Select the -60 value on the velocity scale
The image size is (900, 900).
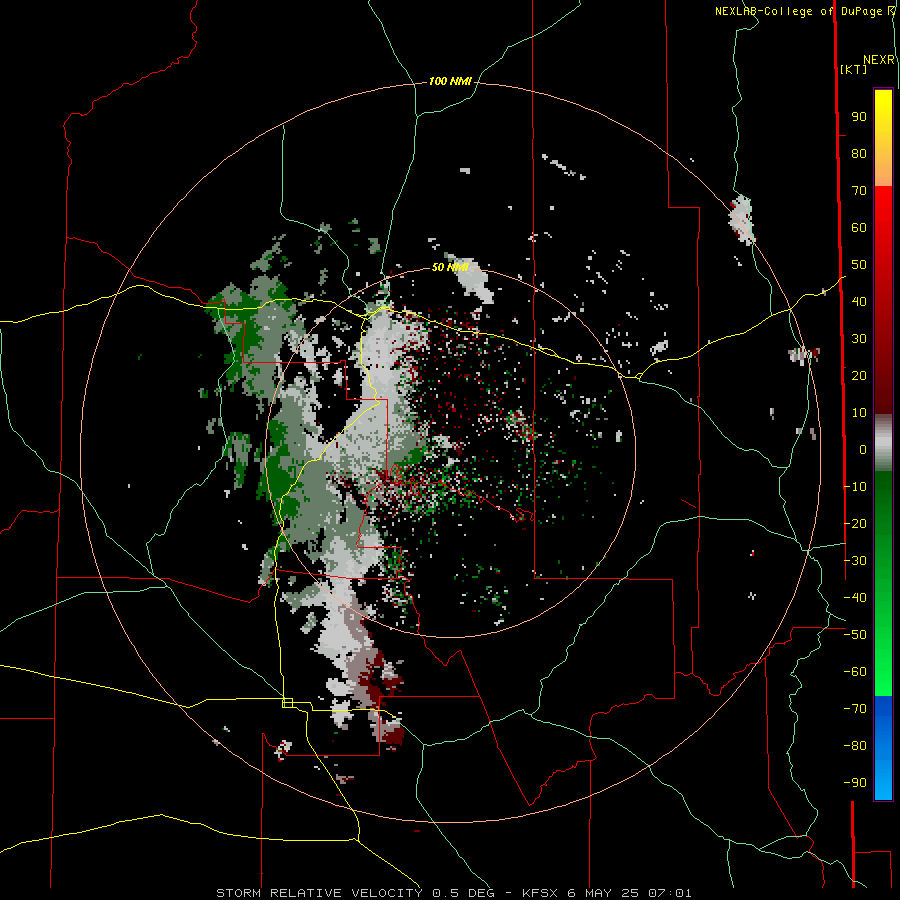(855, 672)
